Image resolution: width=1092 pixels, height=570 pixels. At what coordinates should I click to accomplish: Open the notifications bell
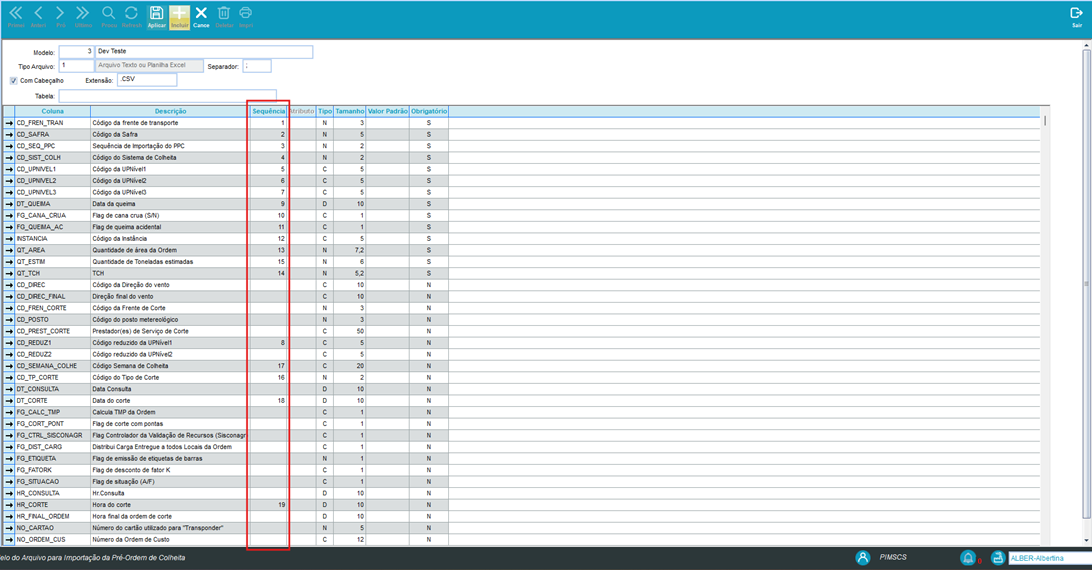click(x=968, y=557)
